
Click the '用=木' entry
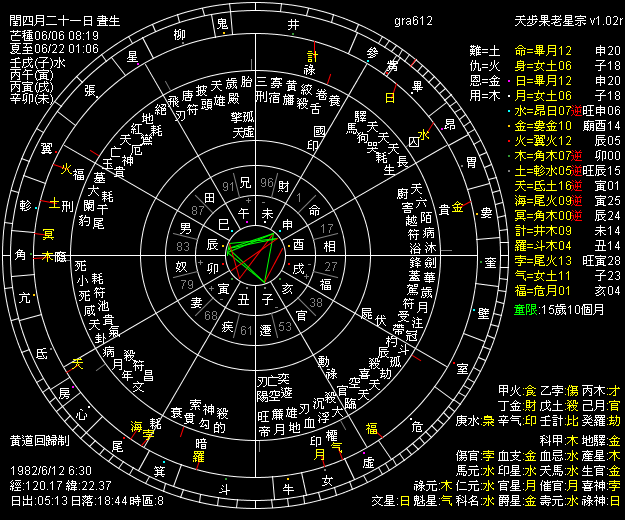tap(485, 96)
